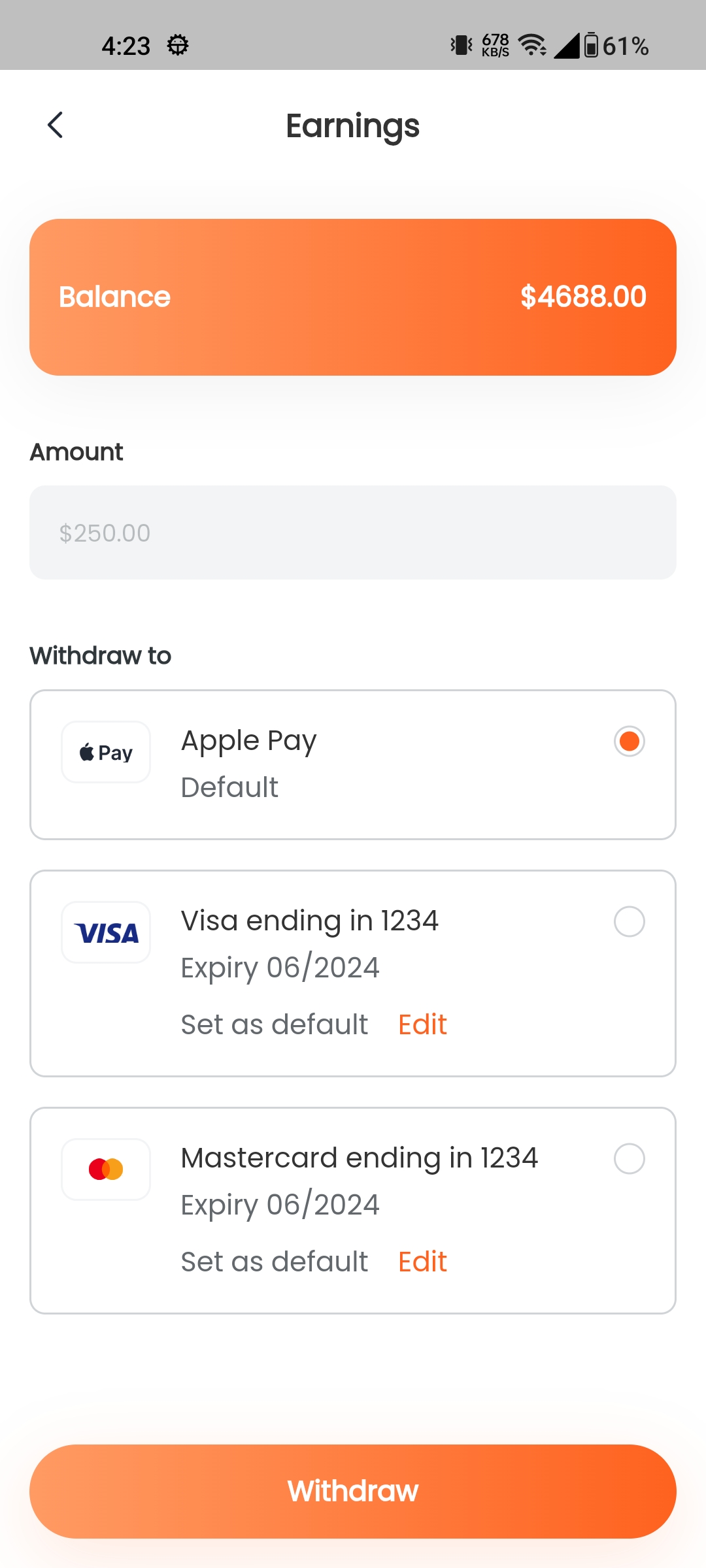Focus the Amount input field
The image size is (706, 1568).
tap(353, 532)
